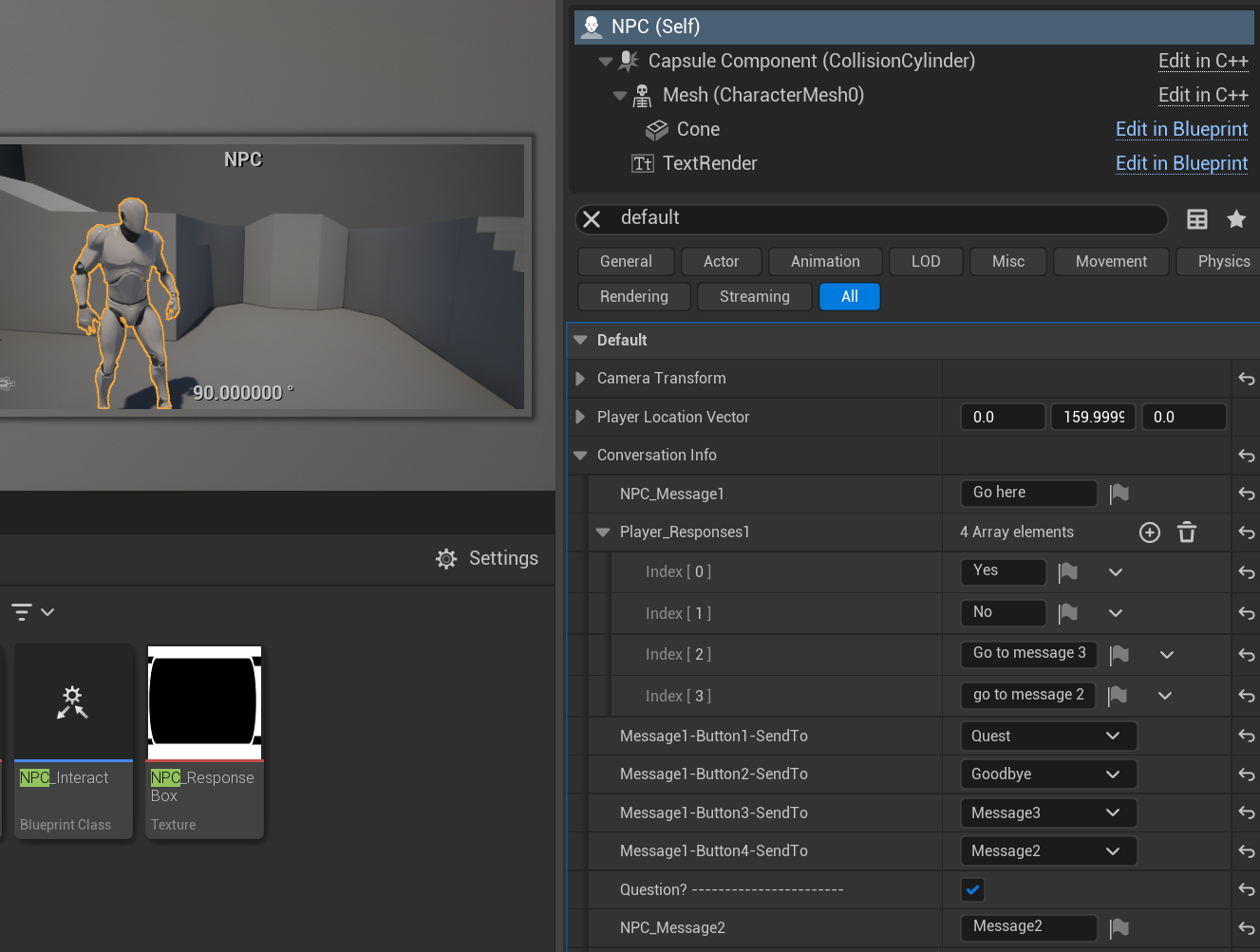1260x952 pixels.
Task: Open the property matrix table icon
Action: [x=1197, y=219]
